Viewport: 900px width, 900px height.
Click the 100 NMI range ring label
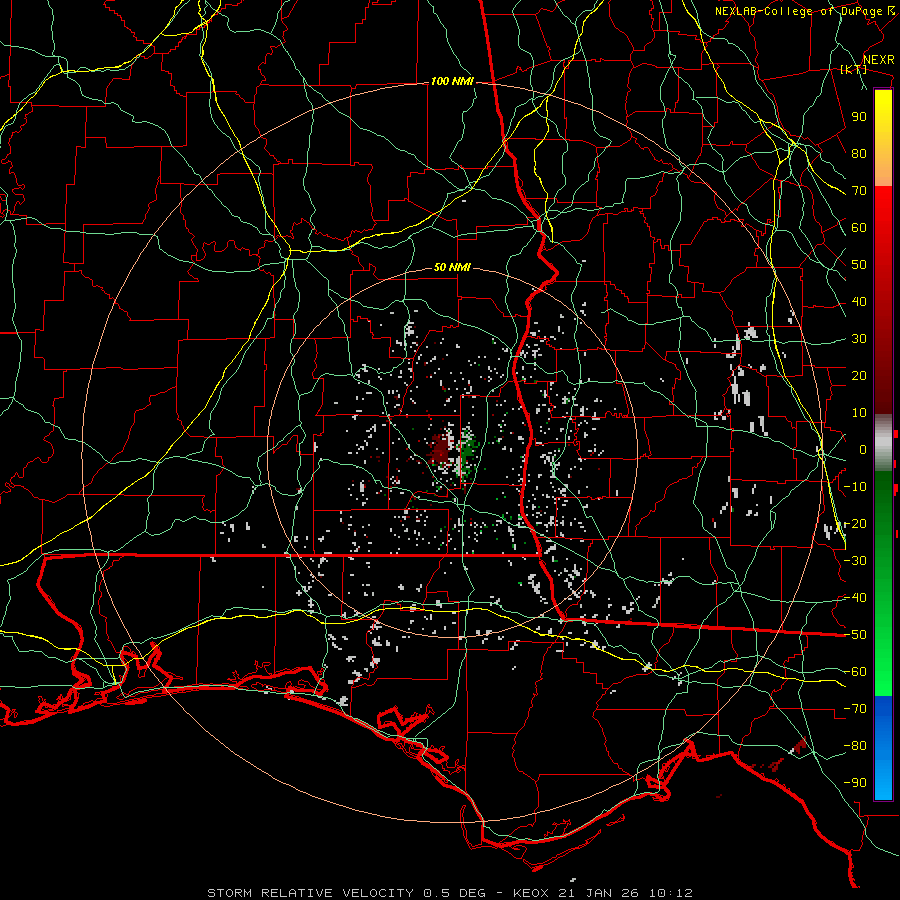click(x=452, y=82)
